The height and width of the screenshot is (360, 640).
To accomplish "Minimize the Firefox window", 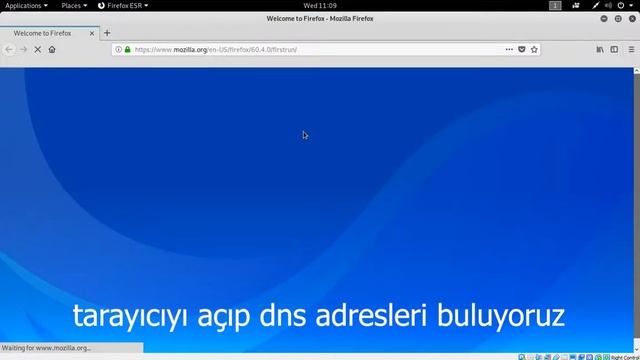I will 604,19.
